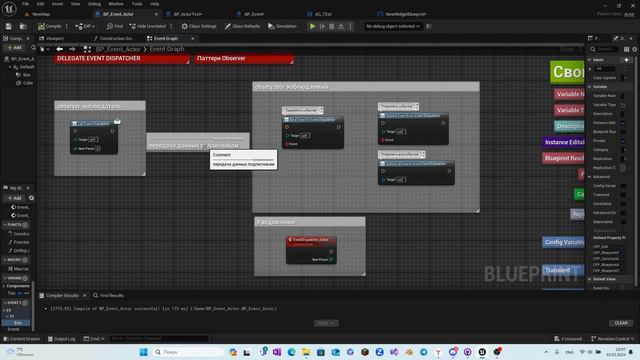The width and height of the screenshot is (640, 360).
Task: Click the Components panel search icon
Action: pyautogui.click(x=33, y=48)
